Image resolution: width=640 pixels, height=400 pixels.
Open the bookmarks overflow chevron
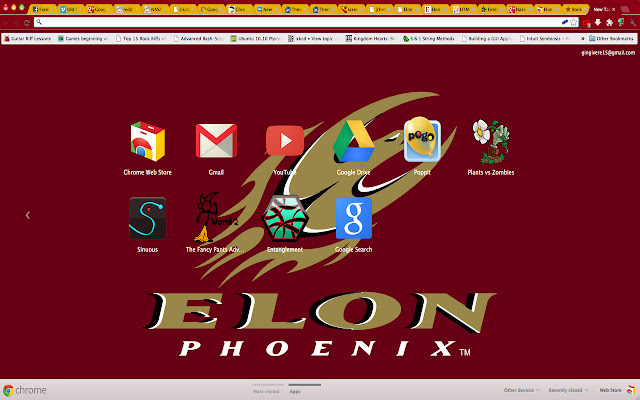(583, 39)
